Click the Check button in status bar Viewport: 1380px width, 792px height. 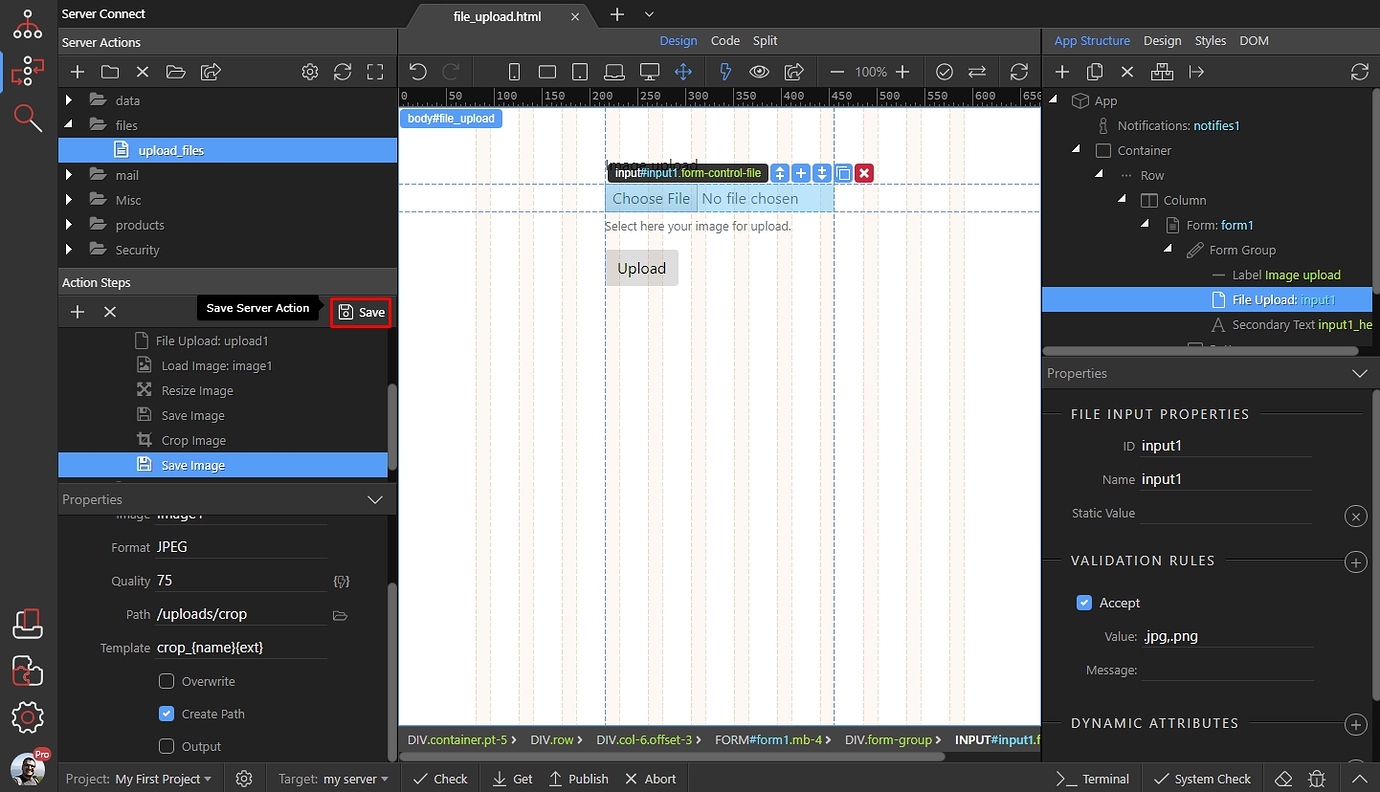click(440, 779)
